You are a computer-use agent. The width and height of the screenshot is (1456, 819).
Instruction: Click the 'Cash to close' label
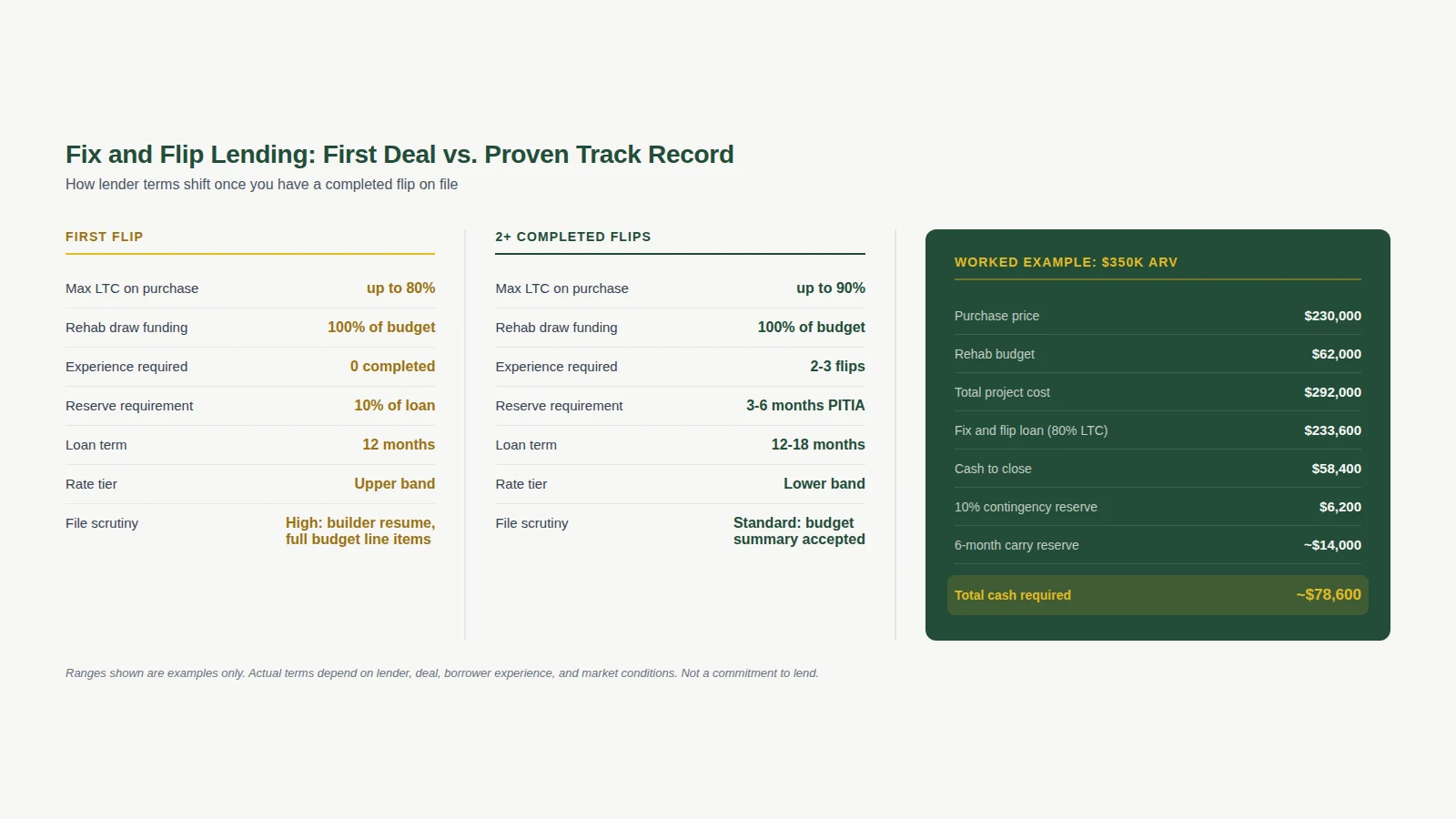(x=993, y=469)
